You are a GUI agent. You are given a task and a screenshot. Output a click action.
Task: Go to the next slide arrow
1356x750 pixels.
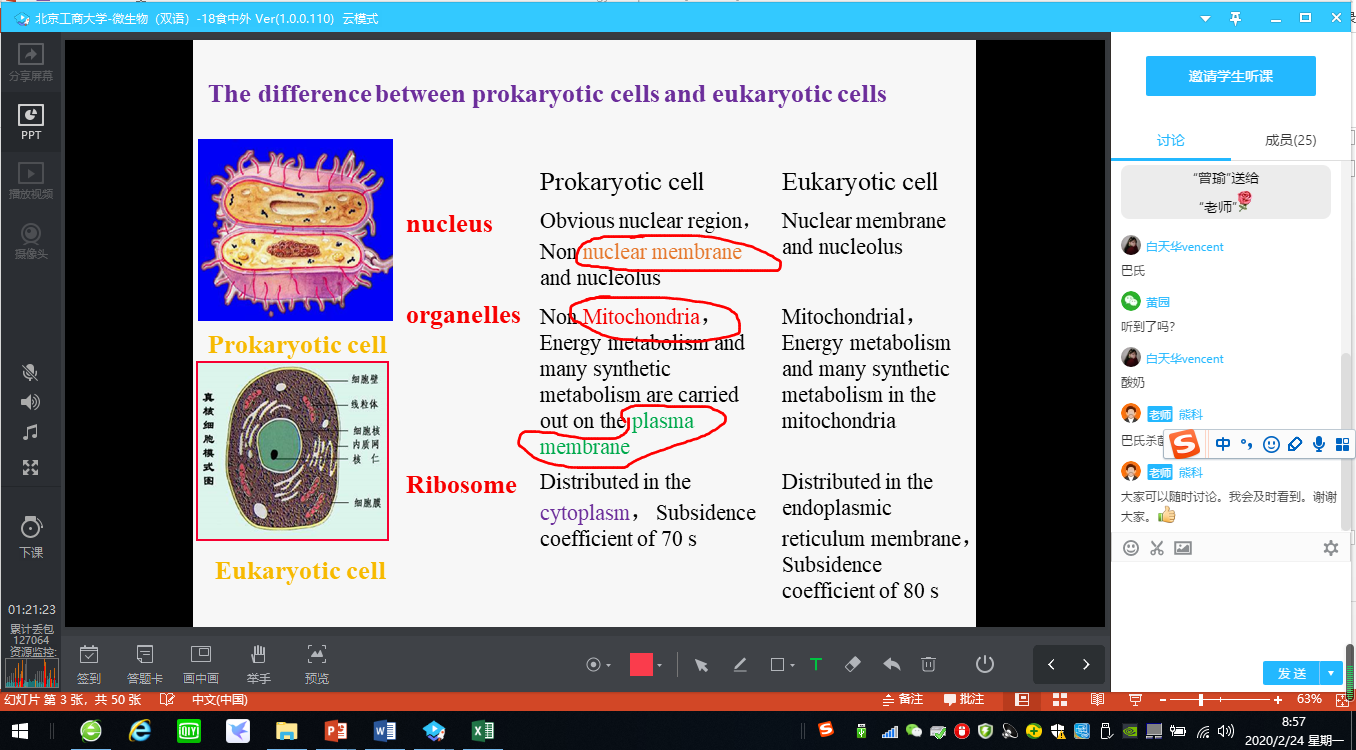[1086, 665]
